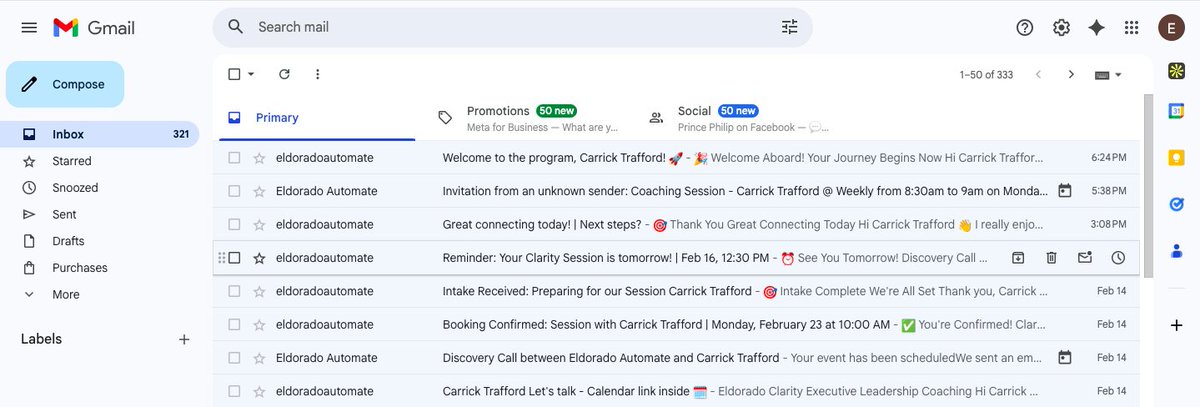Select the Intake Received email checkbox
1200x407 pixels.
234,291
